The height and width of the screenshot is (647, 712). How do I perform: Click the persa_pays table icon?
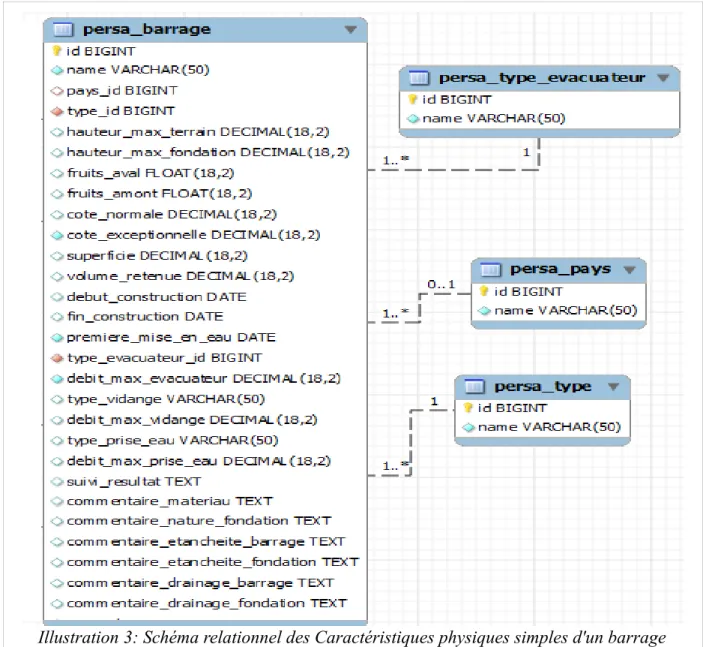coord(490,270)
